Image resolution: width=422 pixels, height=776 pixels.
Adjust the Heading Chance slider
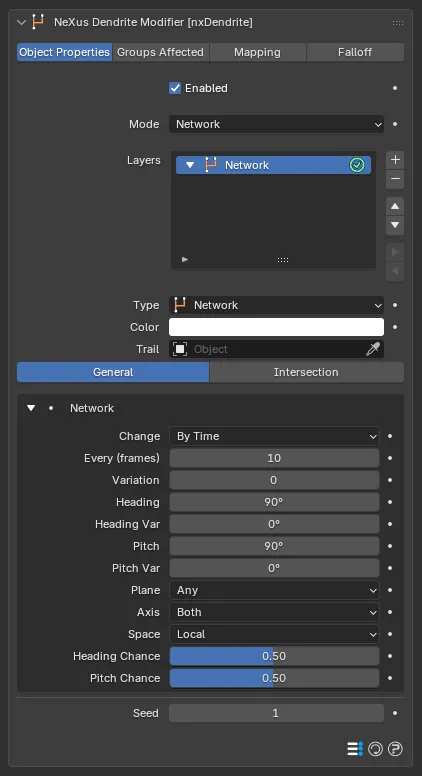pyautogui.click(x=274, y=656)
